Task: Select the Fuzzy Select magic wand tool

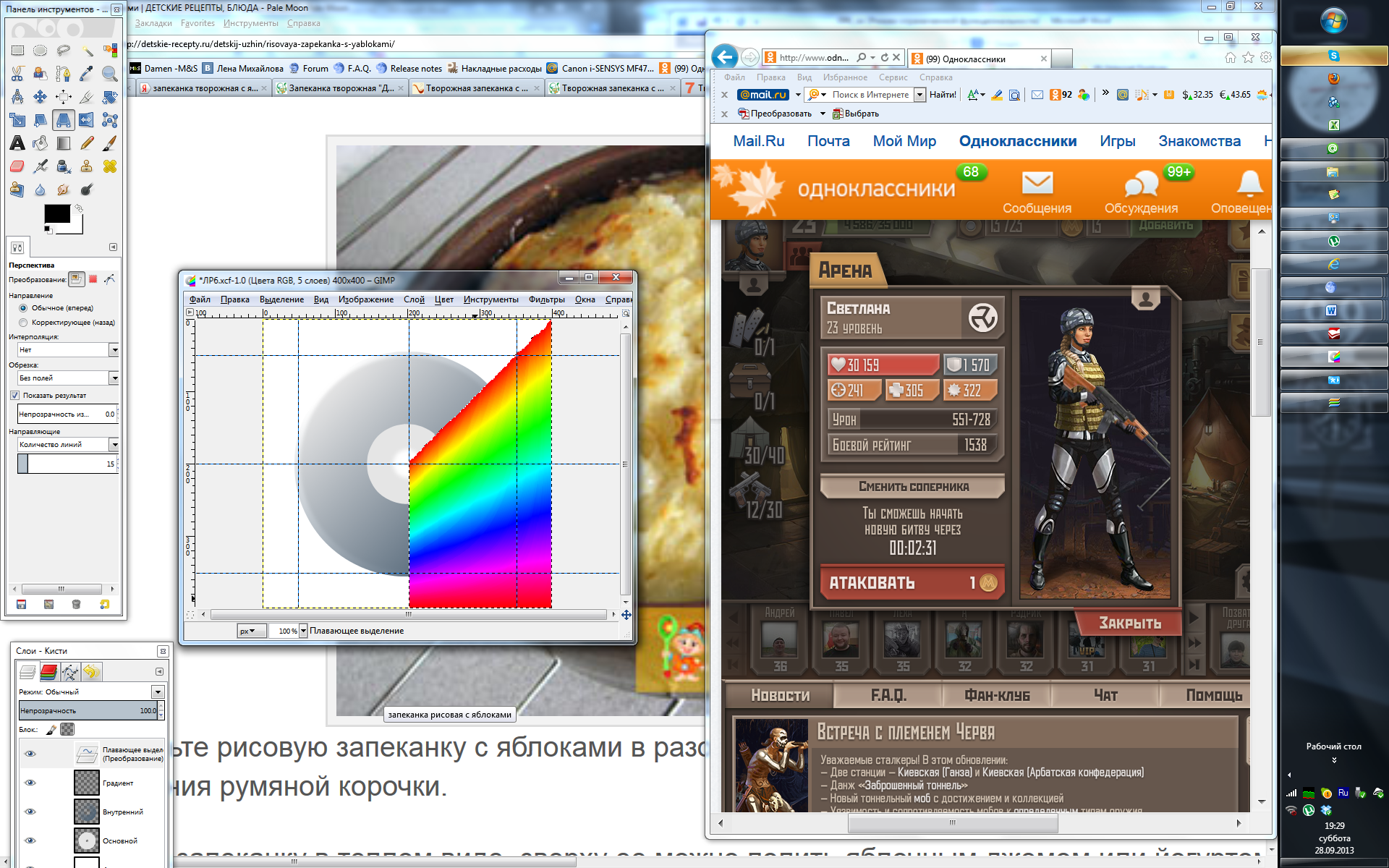Action: [87, 51]
